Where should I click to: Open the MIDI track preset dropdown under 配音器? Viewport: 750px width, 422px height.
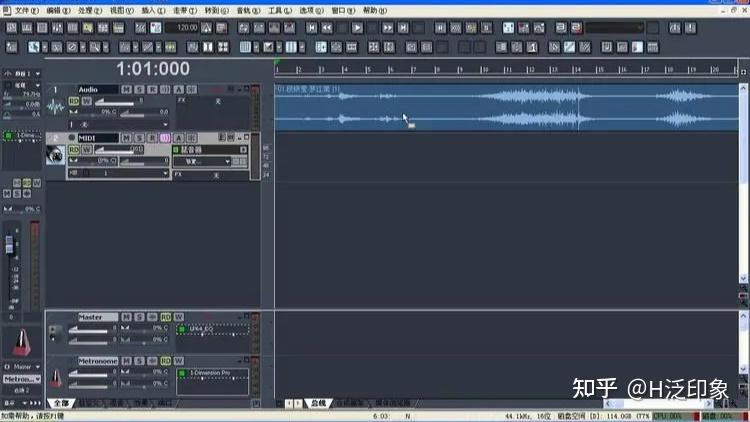point(227,162)
